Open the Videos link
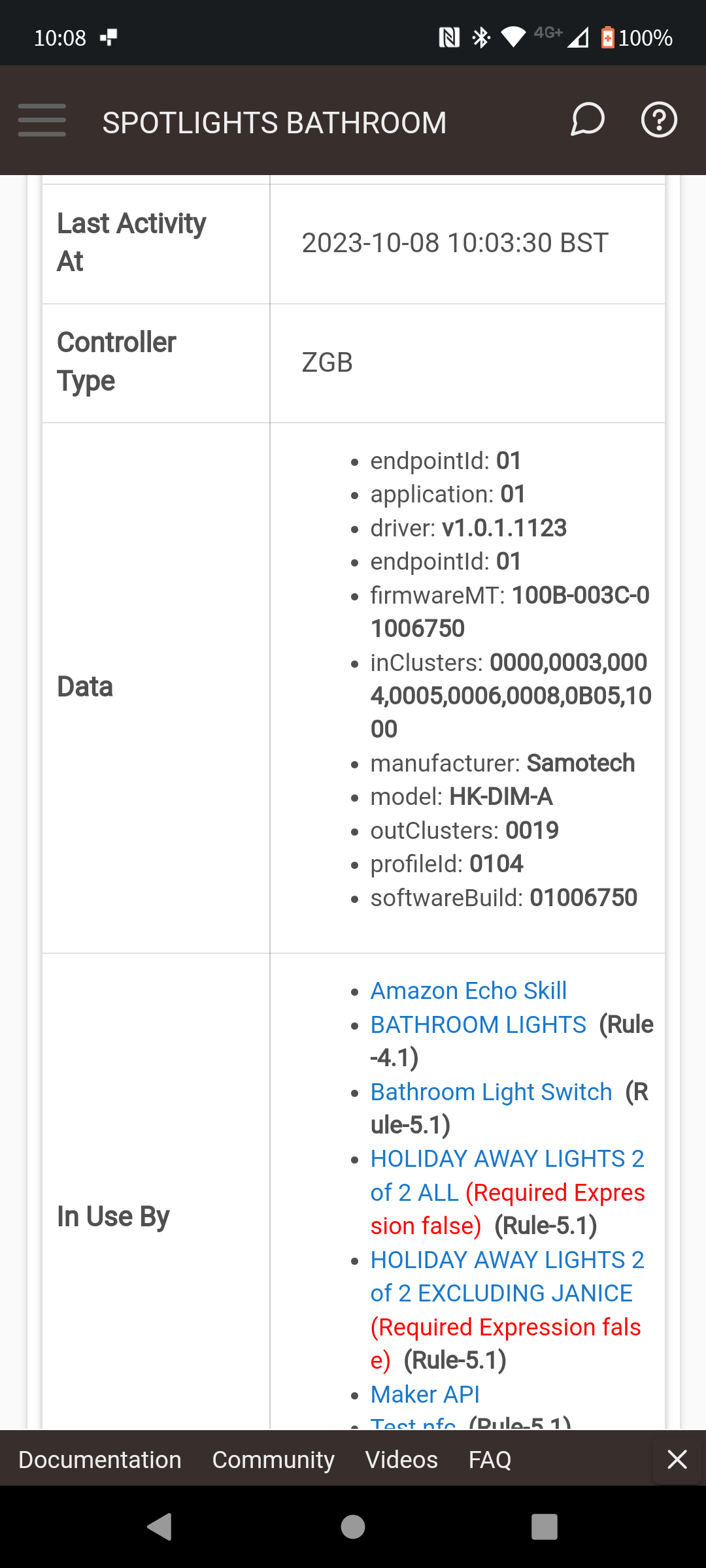Viewport: 706px width, 1568px height. click(401, 1460)
